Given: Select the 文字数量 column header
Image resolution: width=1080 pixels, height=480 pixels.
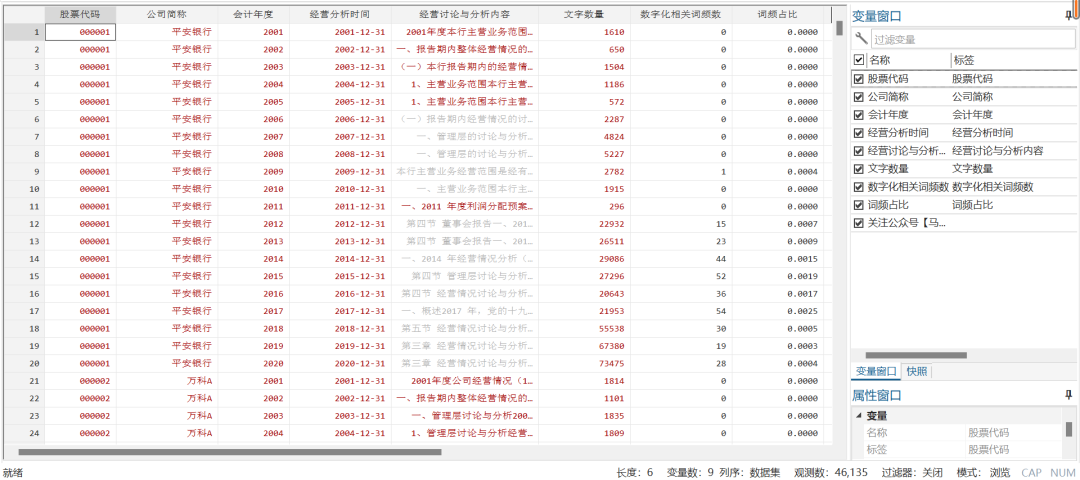Looking at the screenshot, I should 584,14.
